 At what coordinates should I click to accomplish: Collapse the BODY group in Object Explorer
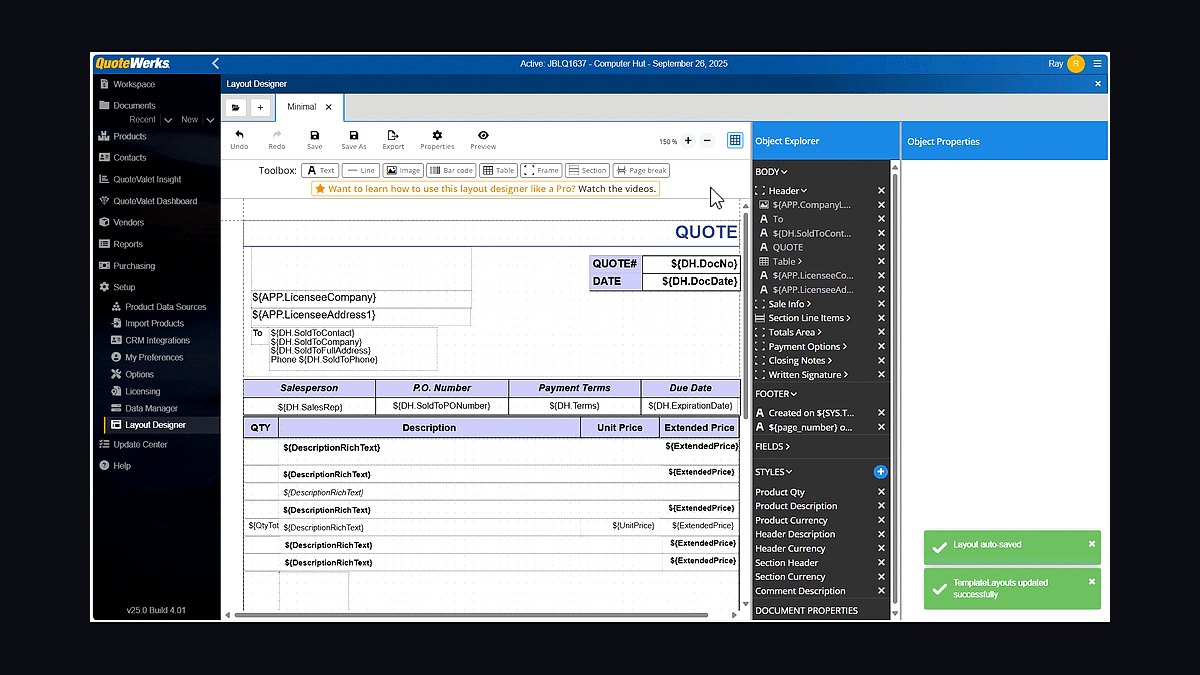(x=771, y=172)
